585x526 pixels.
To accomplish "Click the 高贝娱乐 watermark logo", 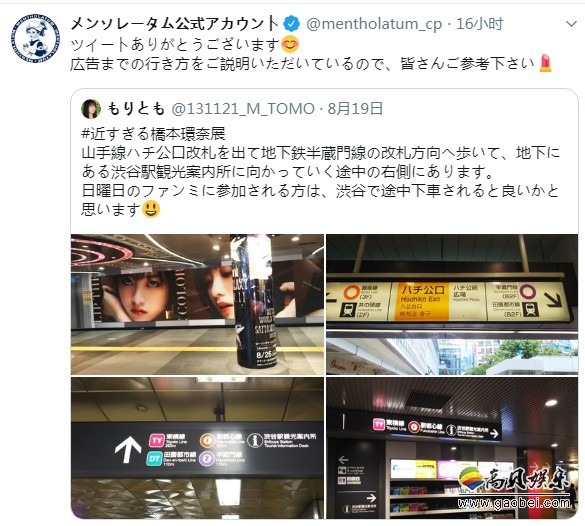I will tap(514, 487).
